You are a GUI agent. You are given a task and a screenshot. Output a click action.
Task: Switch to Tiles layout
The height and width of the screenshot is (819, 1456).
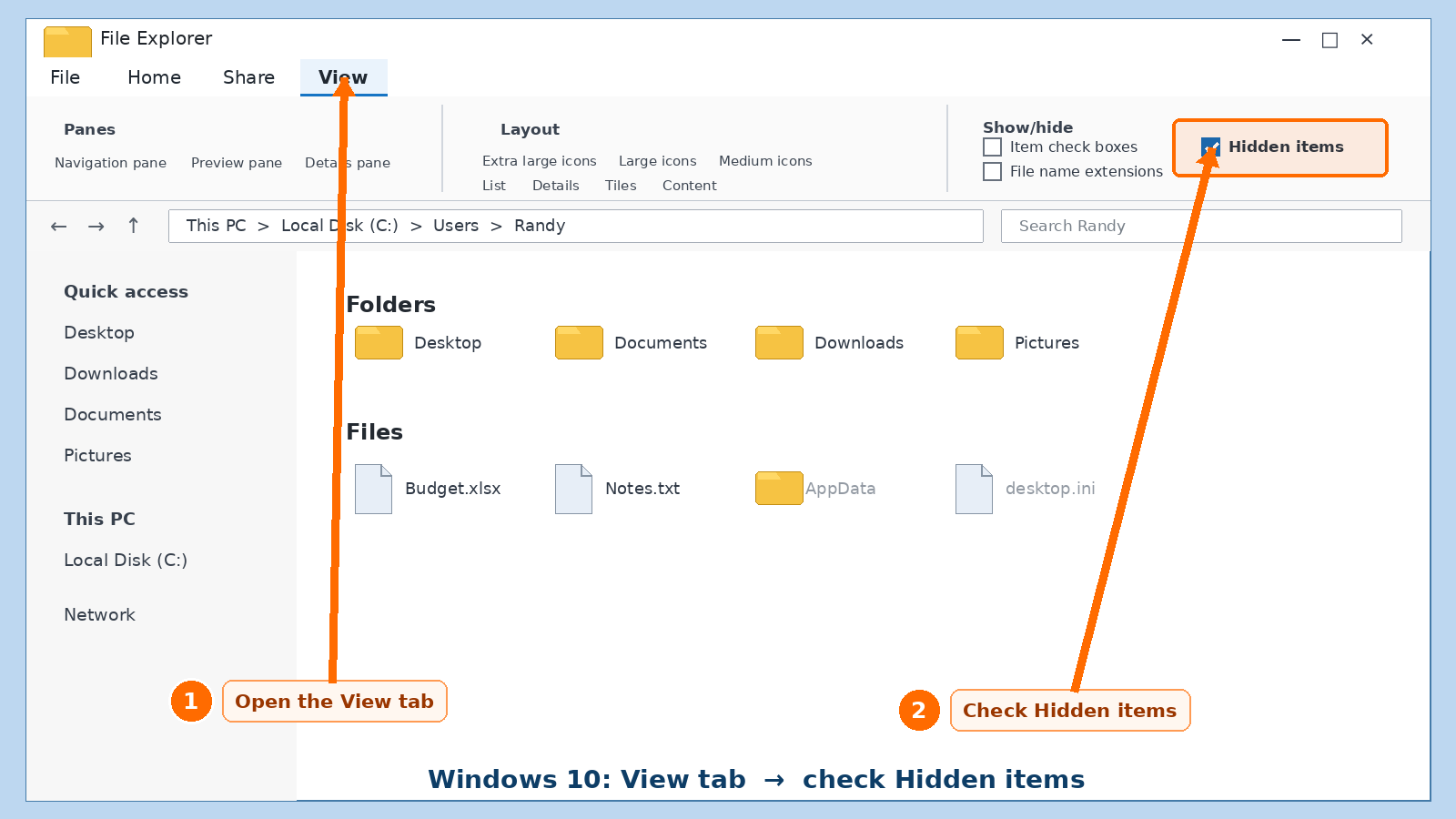tap(621, 186)
